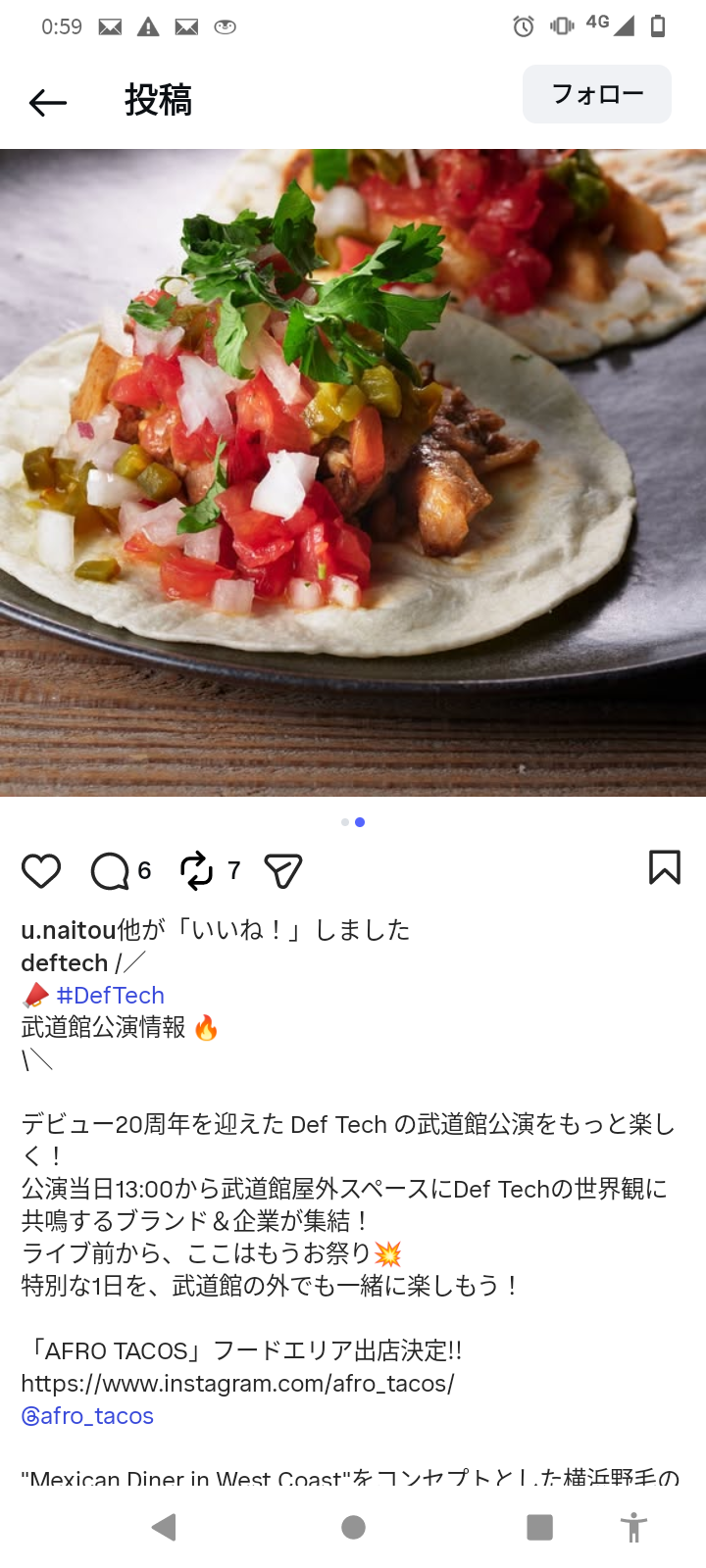
Task: Repost using the circular arrows icon
Action: pos(196,870)
